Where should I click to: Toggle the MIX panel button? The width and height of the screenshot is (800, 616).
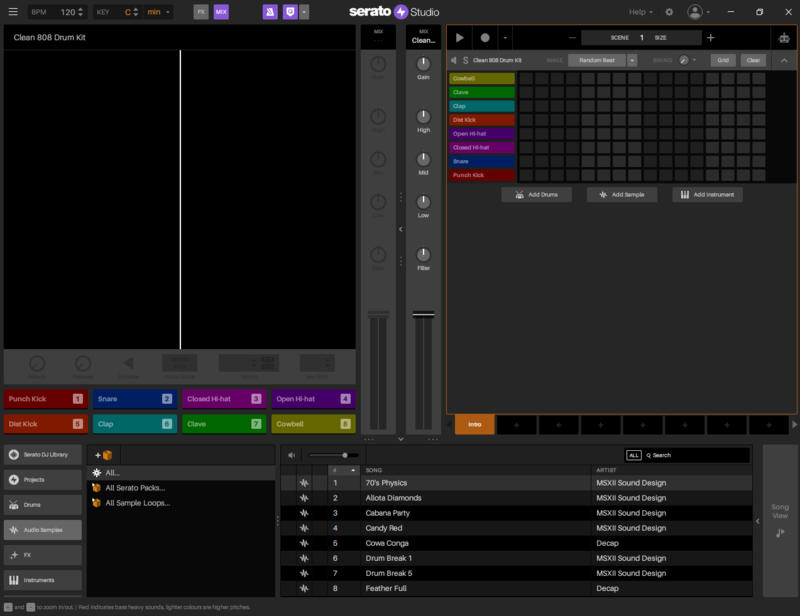(221, 12)
